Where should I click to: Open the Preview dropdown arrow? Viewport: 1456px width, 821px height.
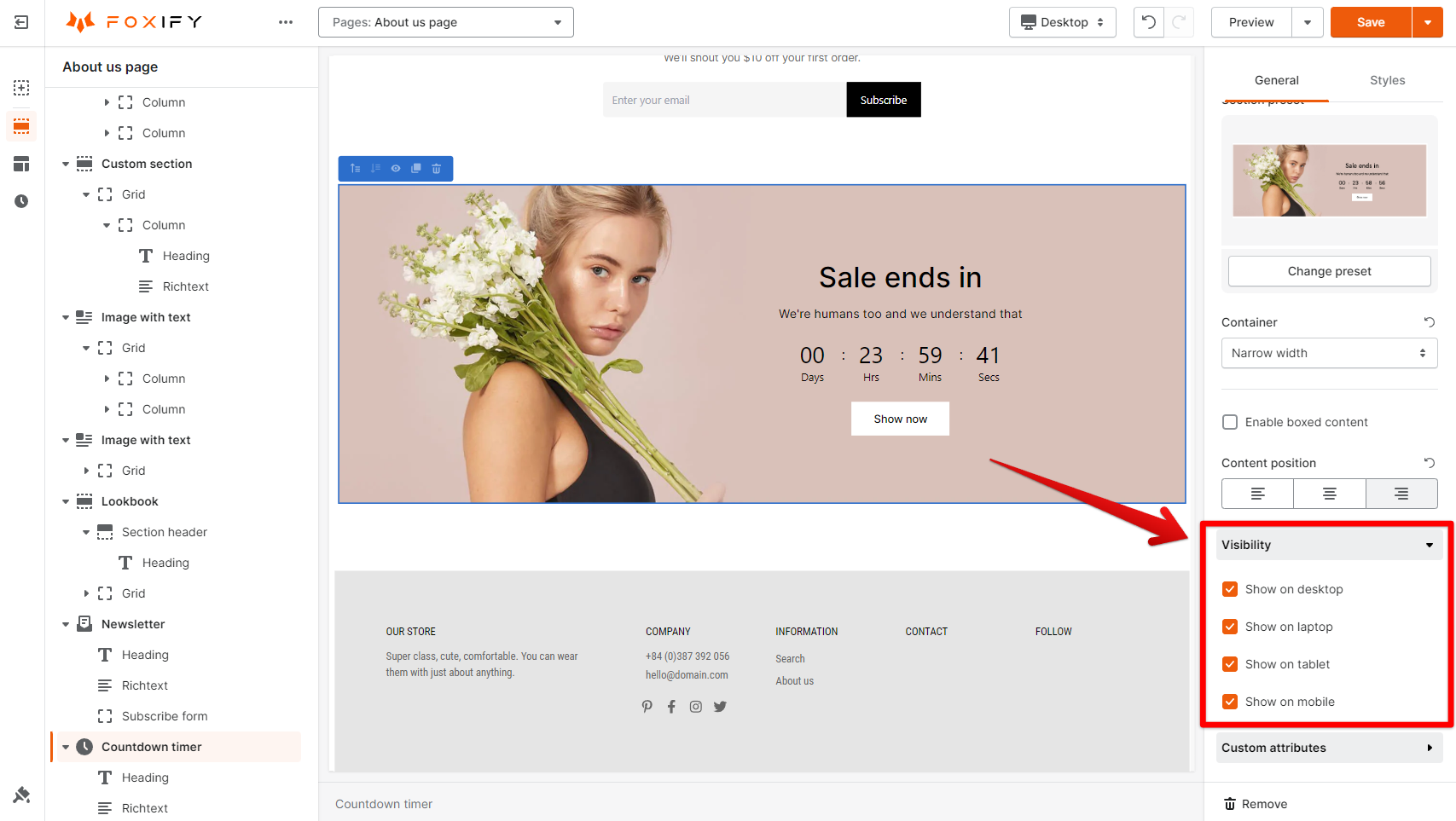[1308, 22]
